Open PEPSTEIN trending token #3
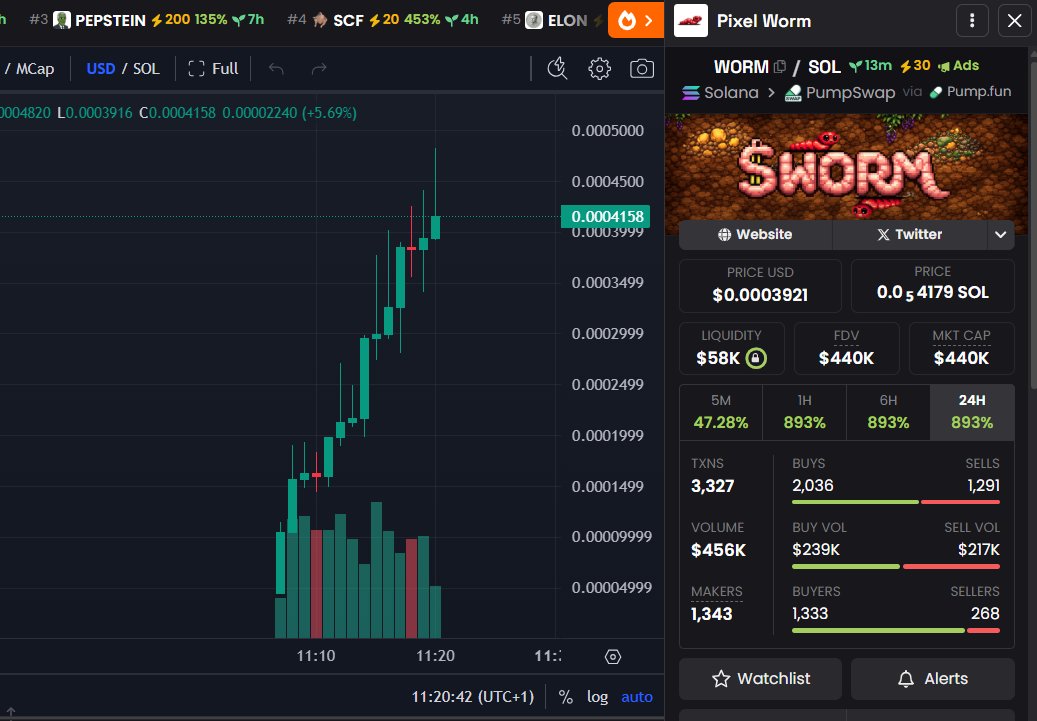This screenshot has height=721, width=1037. [147, 20]
